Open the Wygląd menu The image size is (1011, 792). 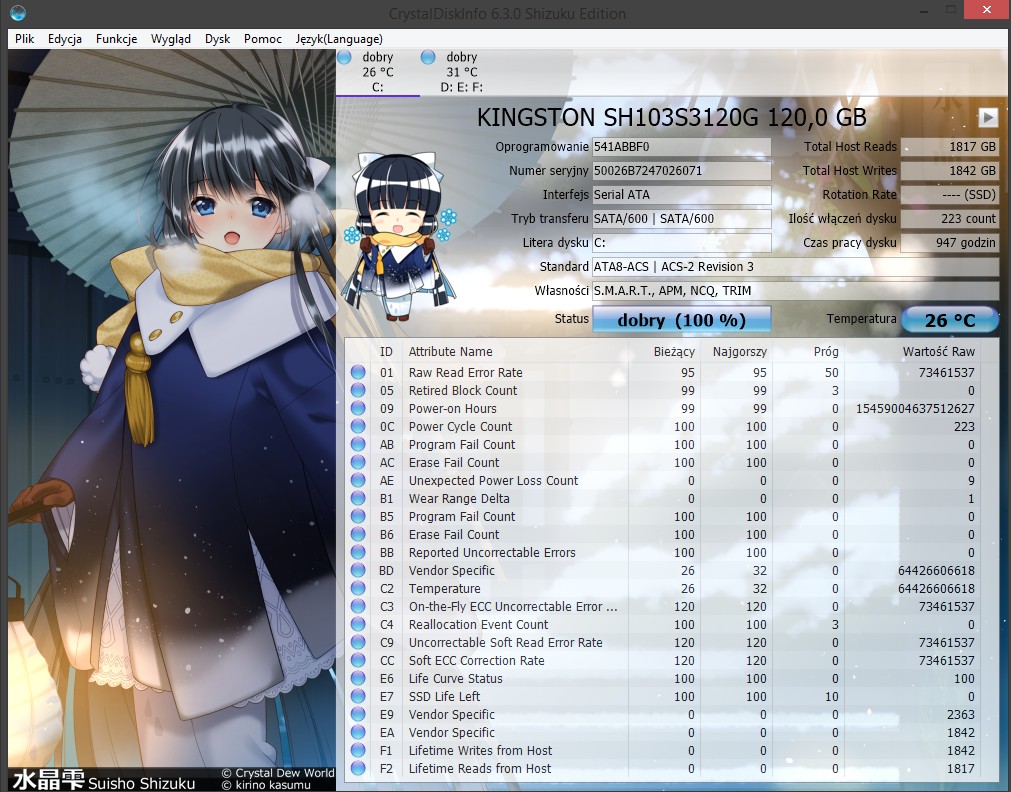point(171,39)
